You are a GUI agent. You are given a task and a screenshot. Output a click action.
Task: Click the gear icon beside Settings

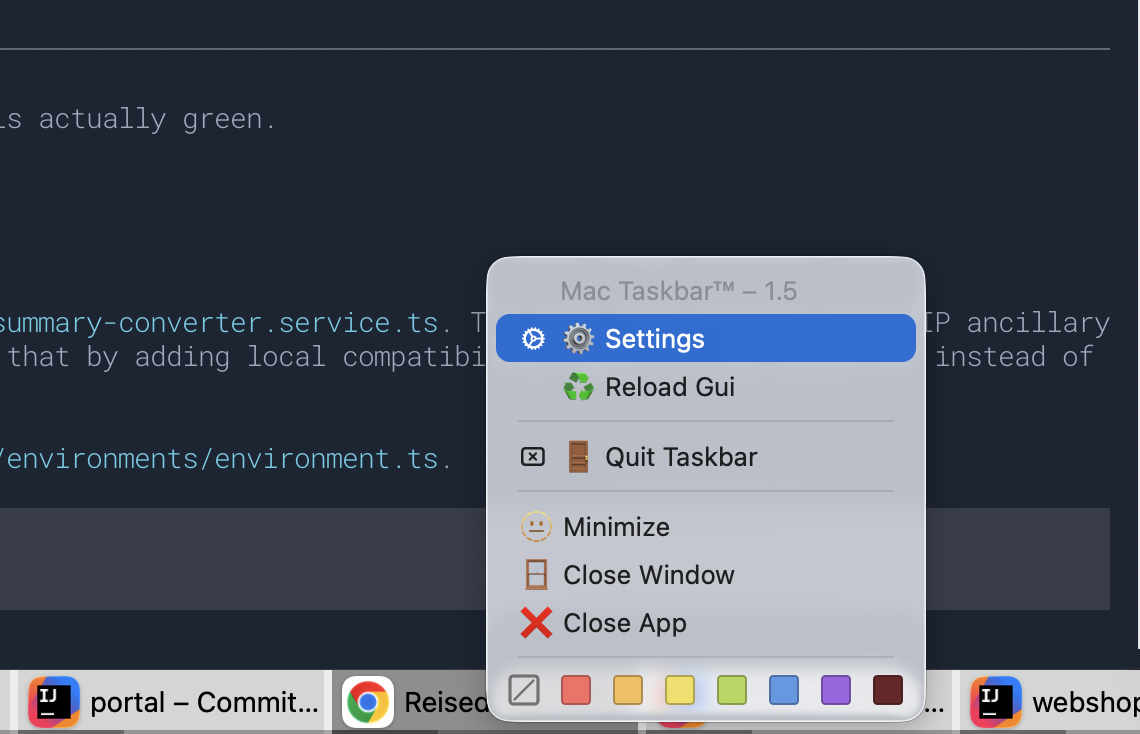click(x=579, y=339)
